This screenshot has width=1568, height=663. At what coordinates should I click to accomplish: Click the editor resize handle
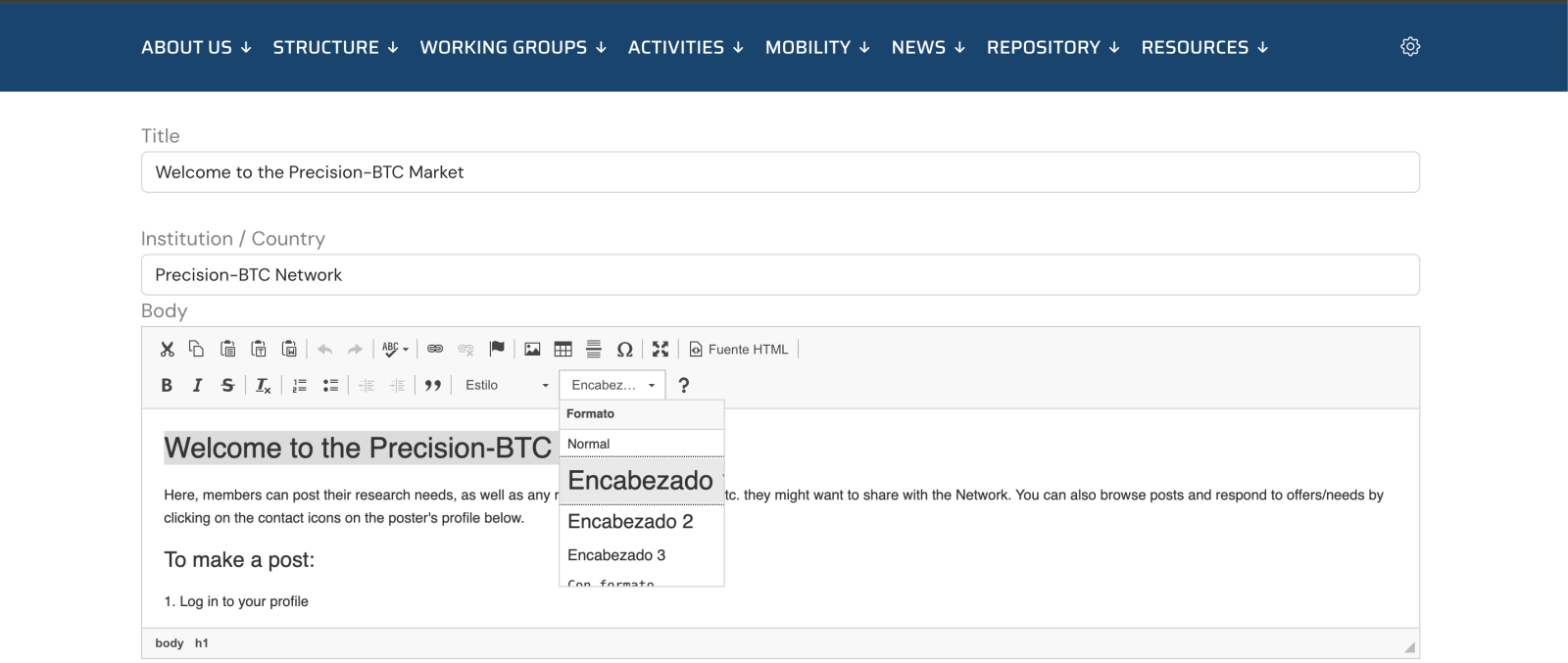pyautogui.click(x=1409, y=647)
